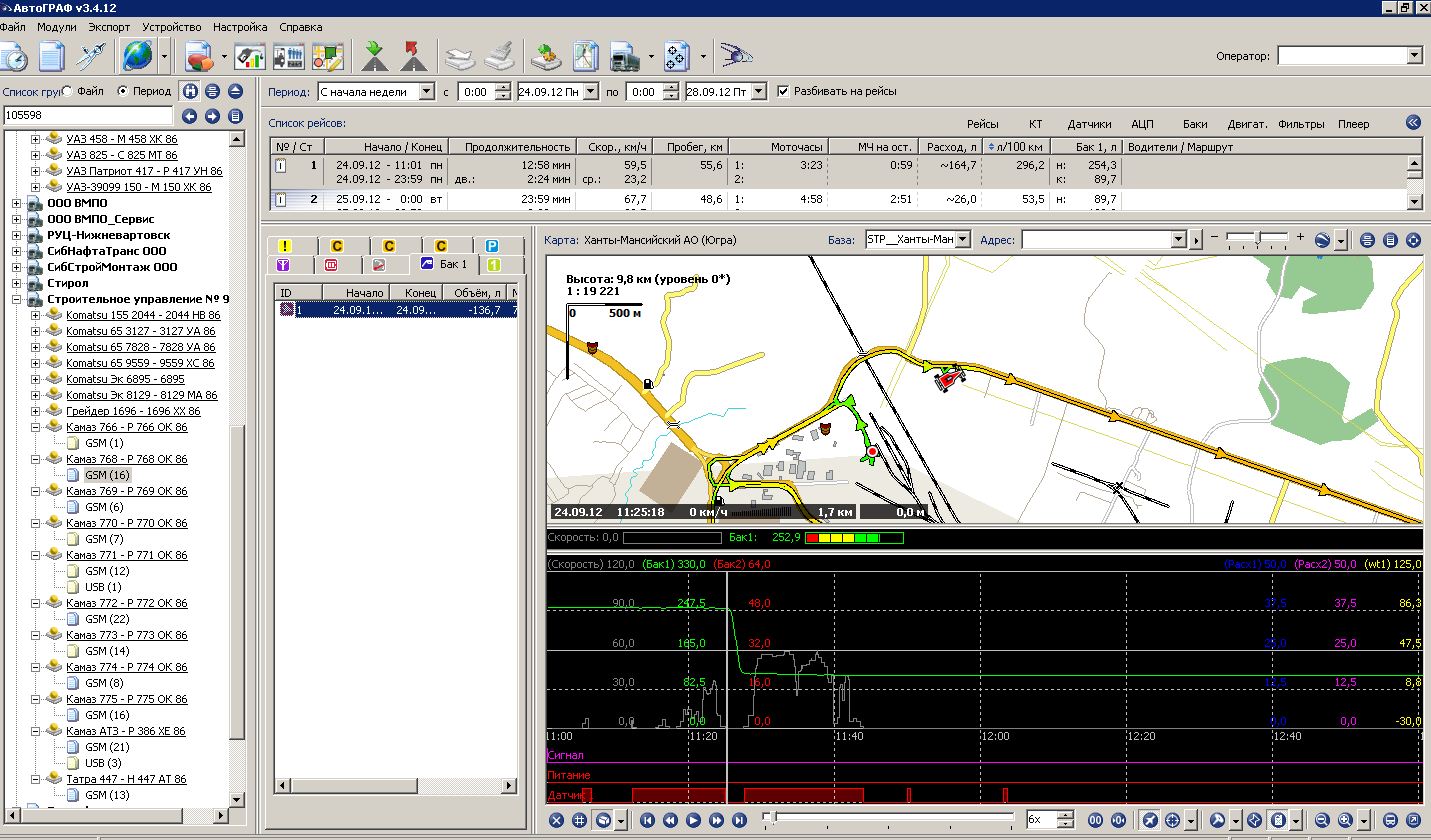The height and width of the screenshot is (840, 1431).
Task: Open the fuel gauge chart icon
Action: 249,57
